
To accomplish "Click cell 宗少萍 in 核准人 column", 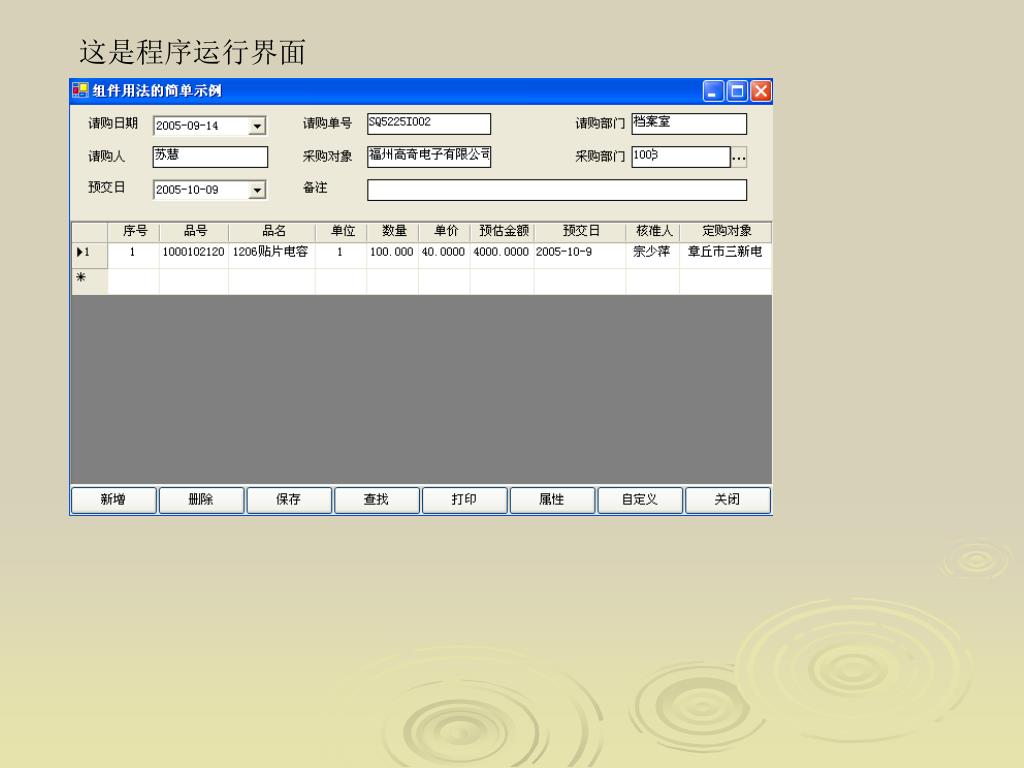I will point(653,255).
